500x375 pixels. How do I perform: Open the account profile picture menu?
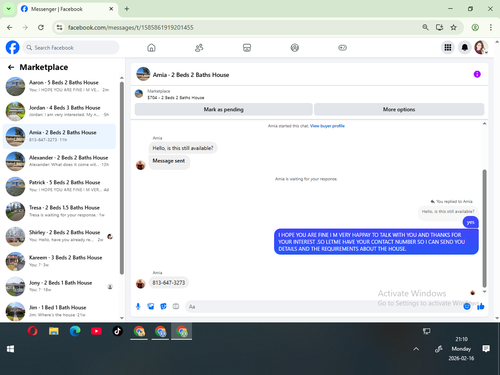tap(481, 48)
